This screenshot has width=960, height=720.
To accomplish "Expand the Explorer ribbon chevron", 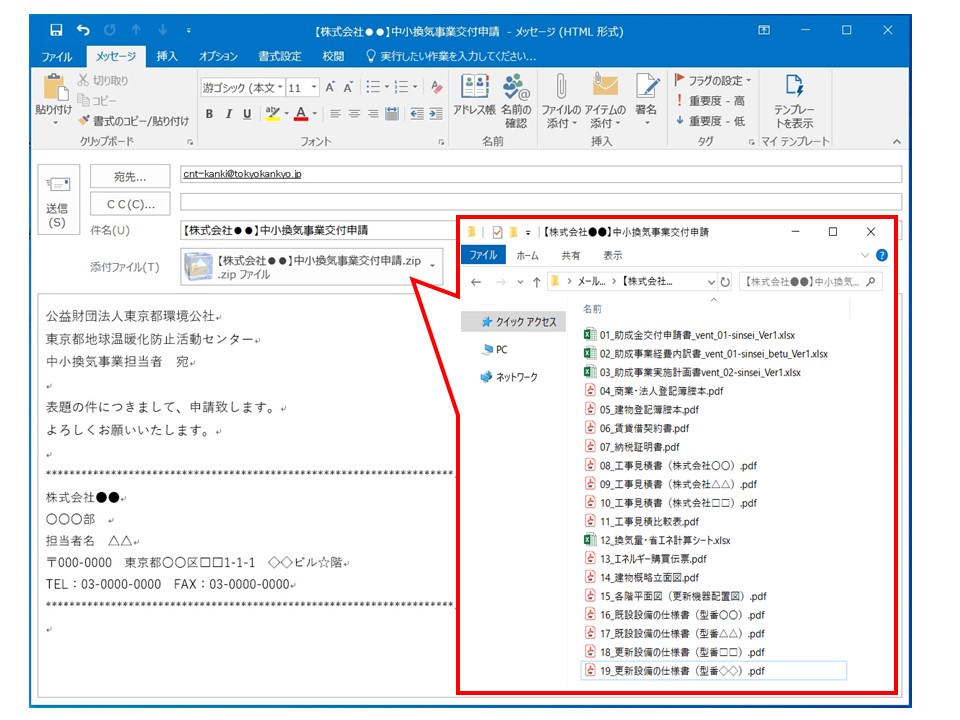I will [864, 255].
